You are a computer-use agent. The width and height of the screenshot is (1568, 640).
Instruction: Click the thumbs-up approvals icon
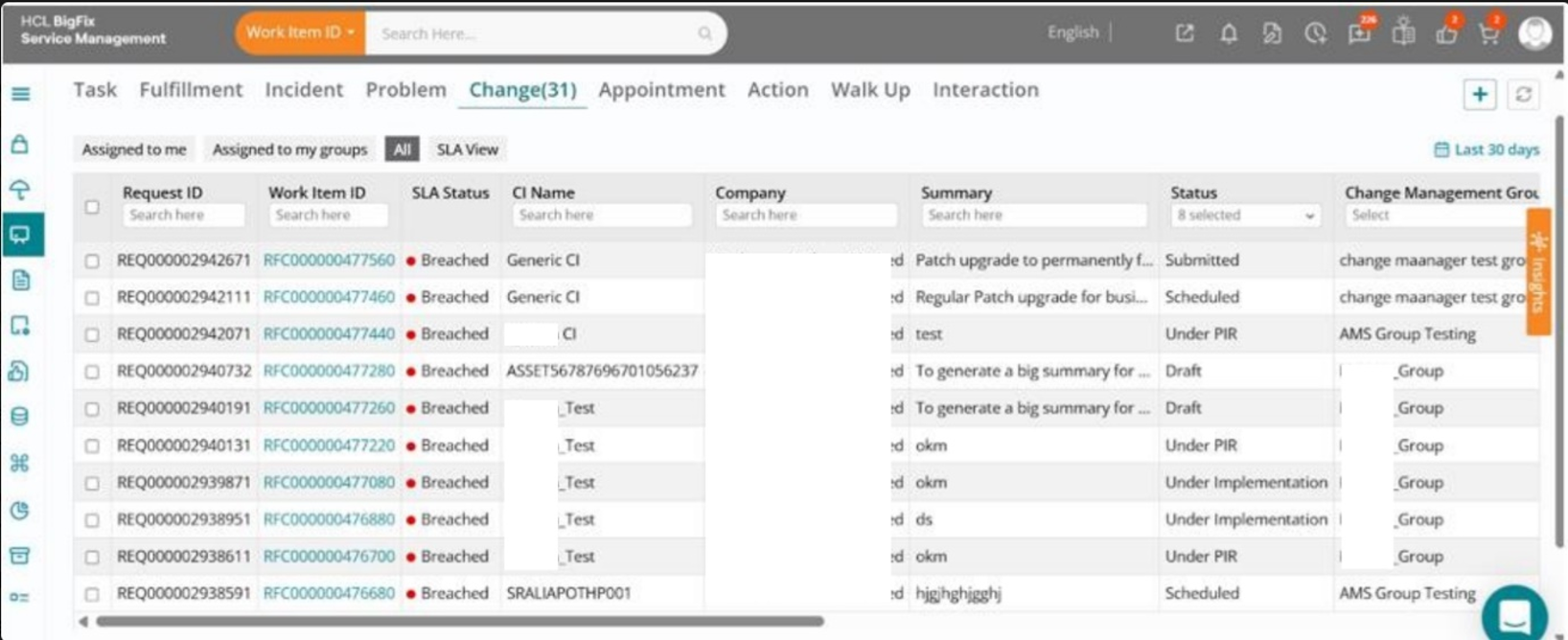[x=1445, y=34]
